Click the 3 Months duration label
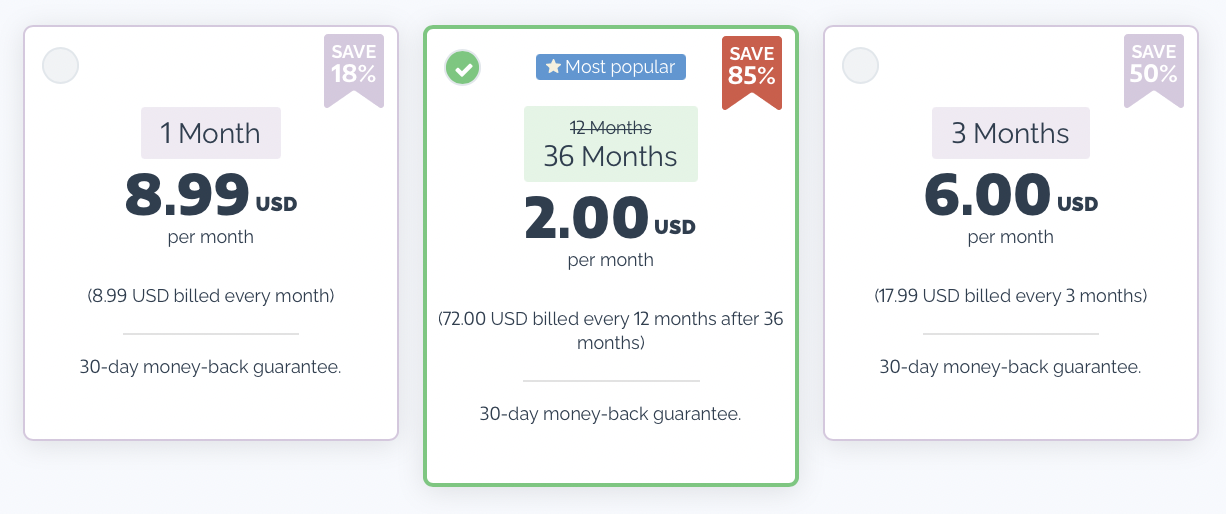 point(1010,133)
